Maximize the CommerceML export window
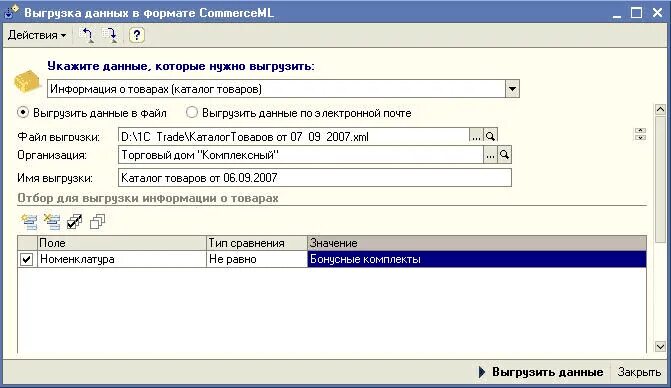Viewport: 671px width, 388px height. click(636, 13)
